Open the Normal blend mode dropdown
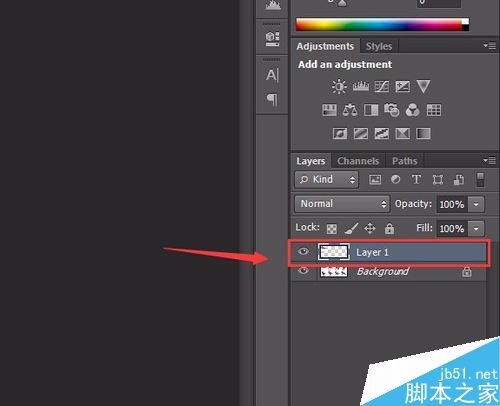The image size is (500, 406). [x=342, y=204]
